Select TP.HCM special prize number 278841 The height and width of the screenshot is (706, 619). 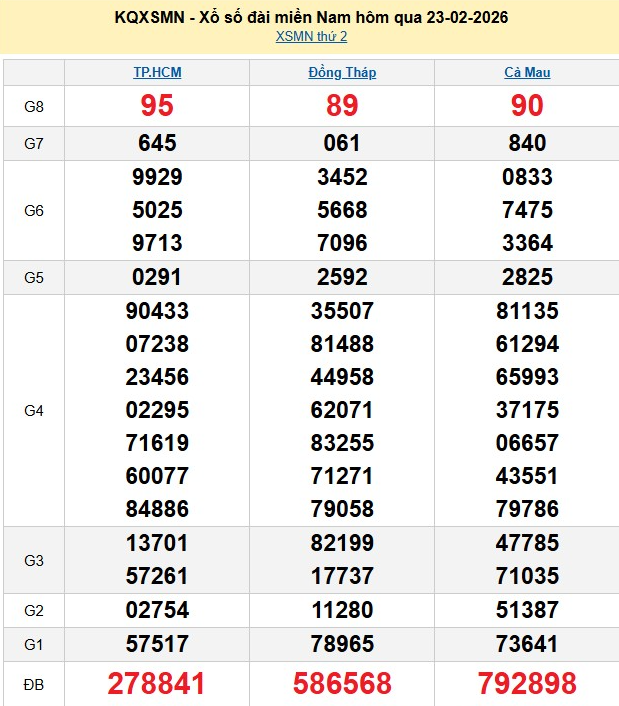pyautogui.click(x=157, y=683)
